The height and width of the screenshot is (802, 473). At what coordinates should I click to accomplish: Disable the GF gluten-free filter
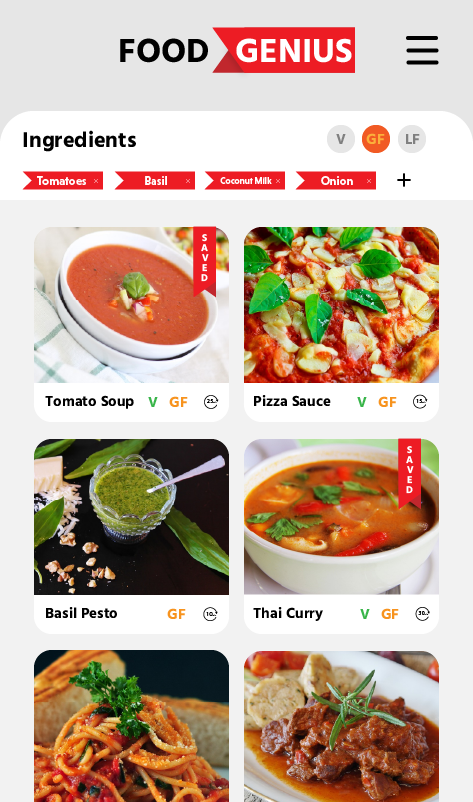coord(376,139)
